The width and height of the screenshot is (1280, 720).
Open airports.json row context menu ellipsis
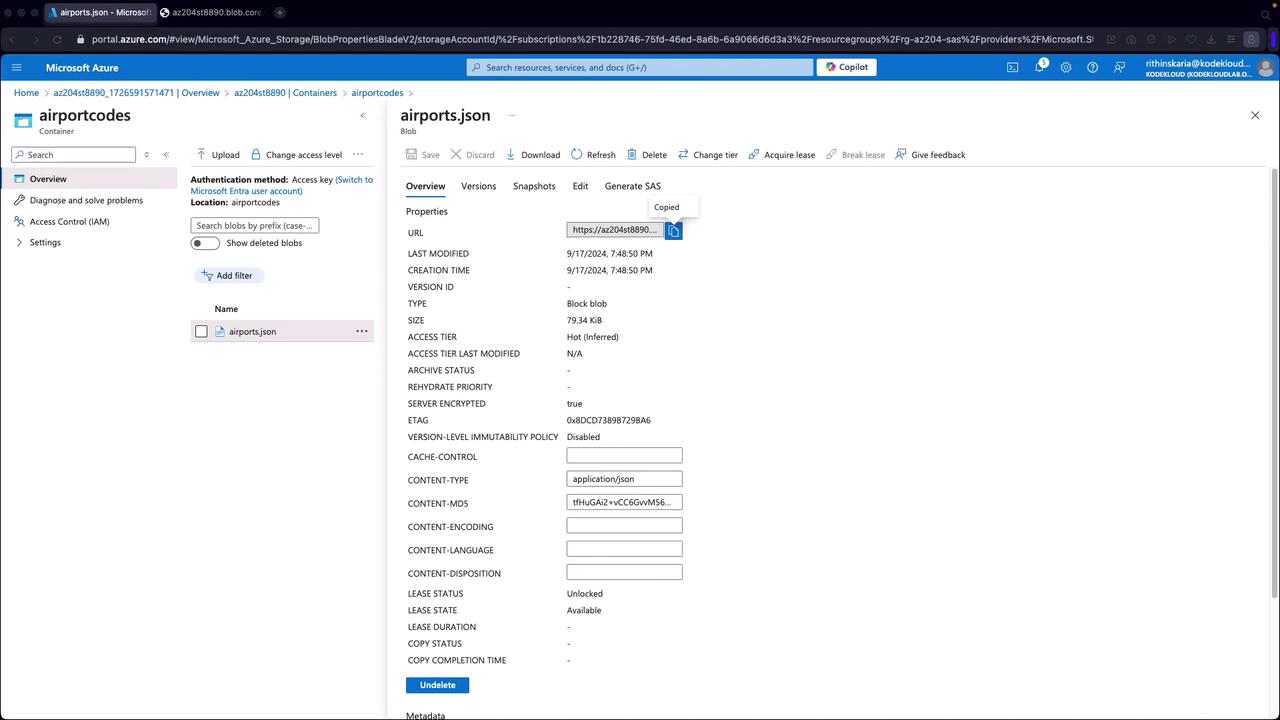pos(362,331)
